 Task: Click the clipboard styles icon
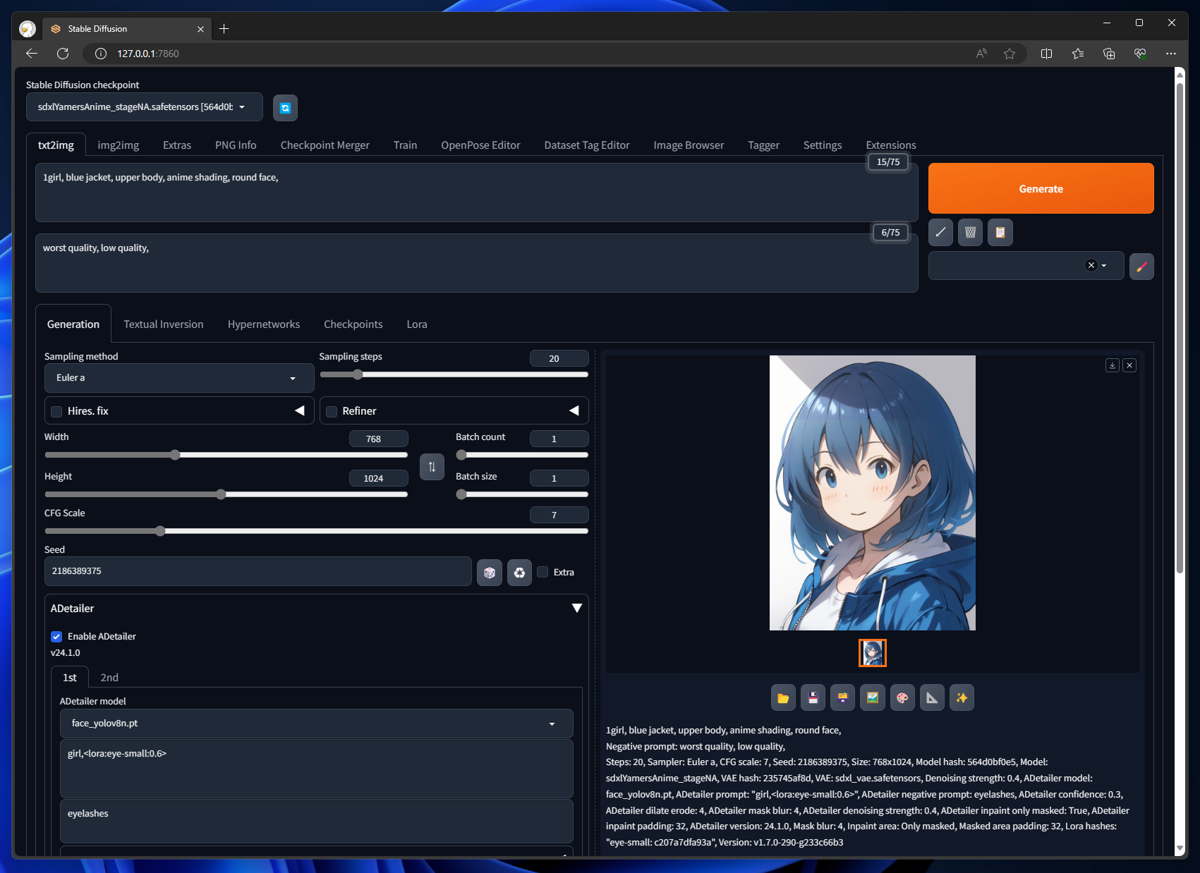pos(1000,232)
